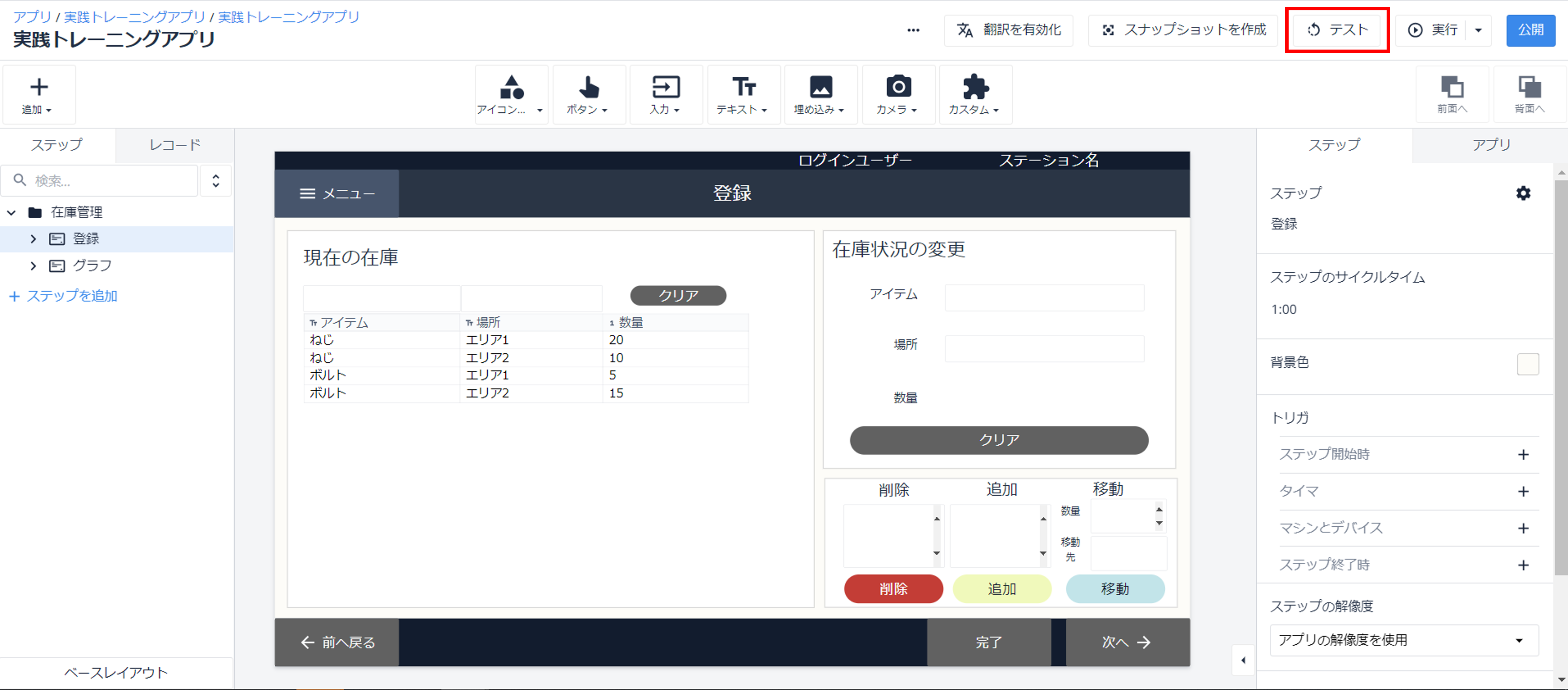1568x690 pixels.
Task: Add a Step開始時 trigger with plus icon
Action: click(x=1523, y=454)
